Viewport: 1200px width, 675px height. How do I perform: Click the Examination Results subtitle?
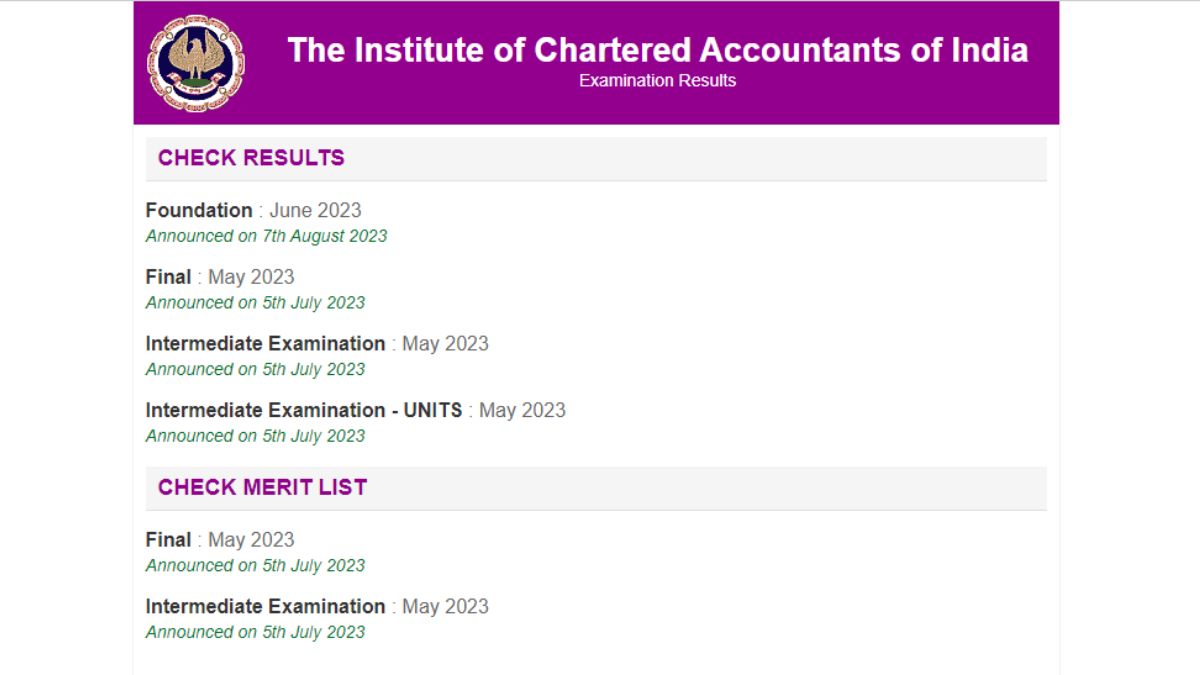point(655,81)
